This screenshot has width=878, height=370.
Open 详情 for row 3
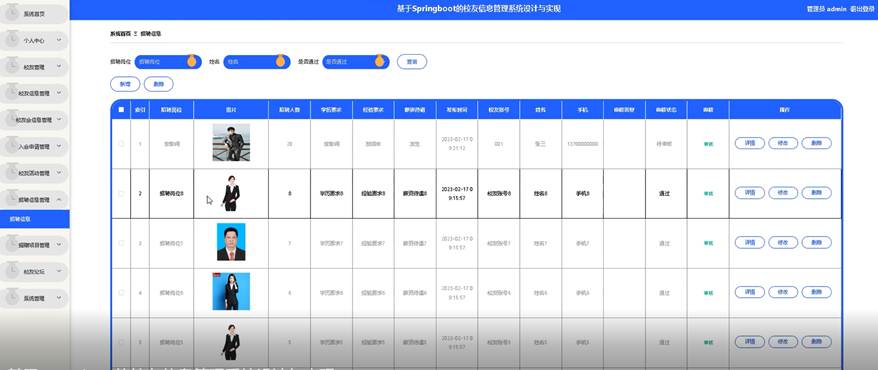[750, 242]
